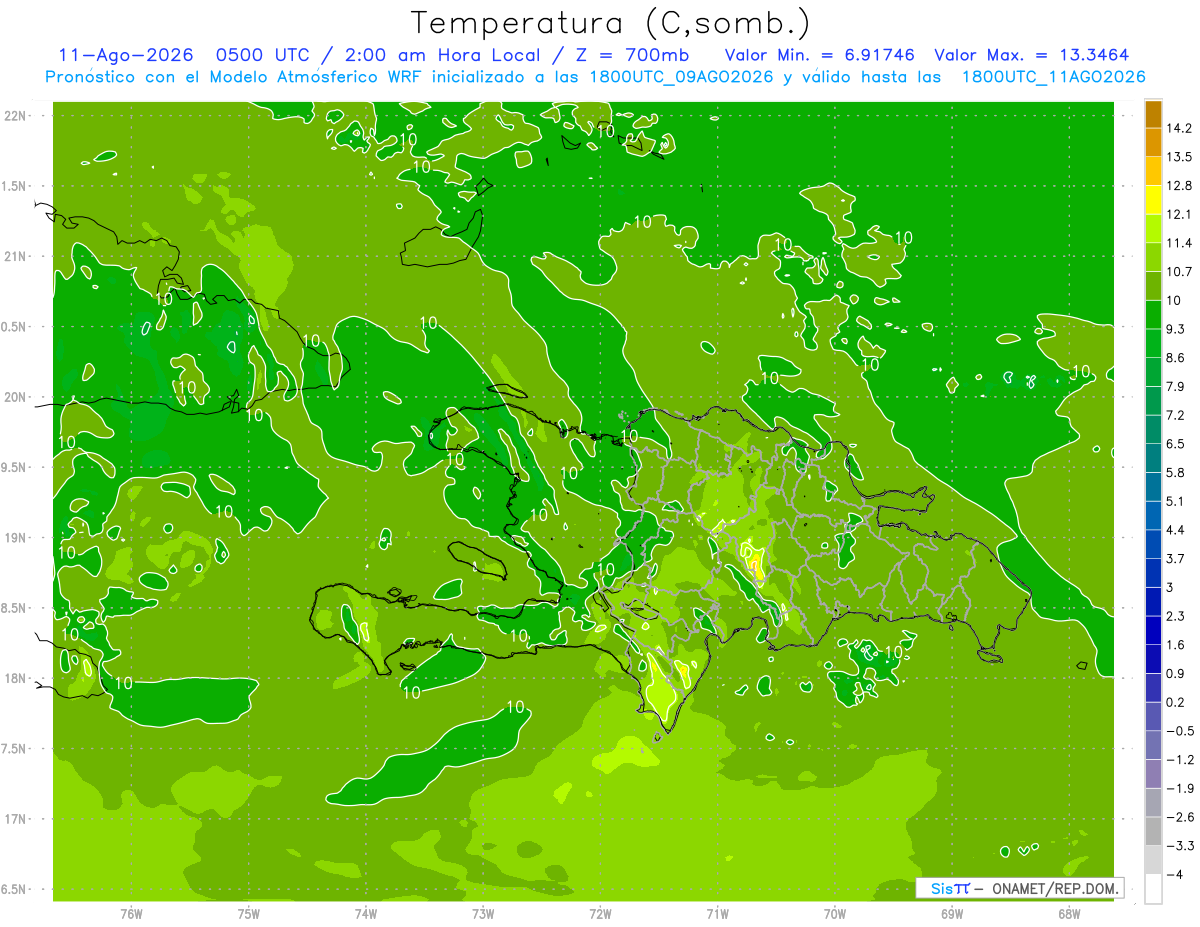
Task: Click the "71W" longitude axis label
Action: click(717, 913)
